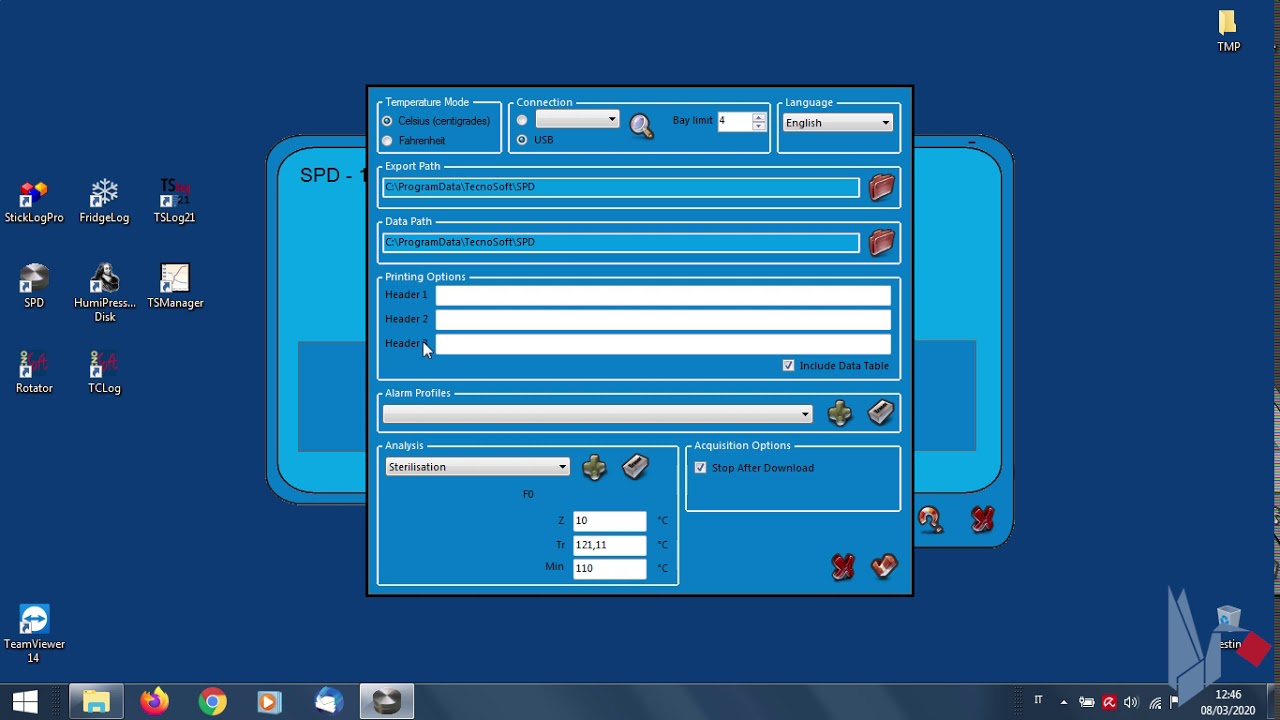
Task: Confirm settings with the checkmark icon
Action: (884, 567)
